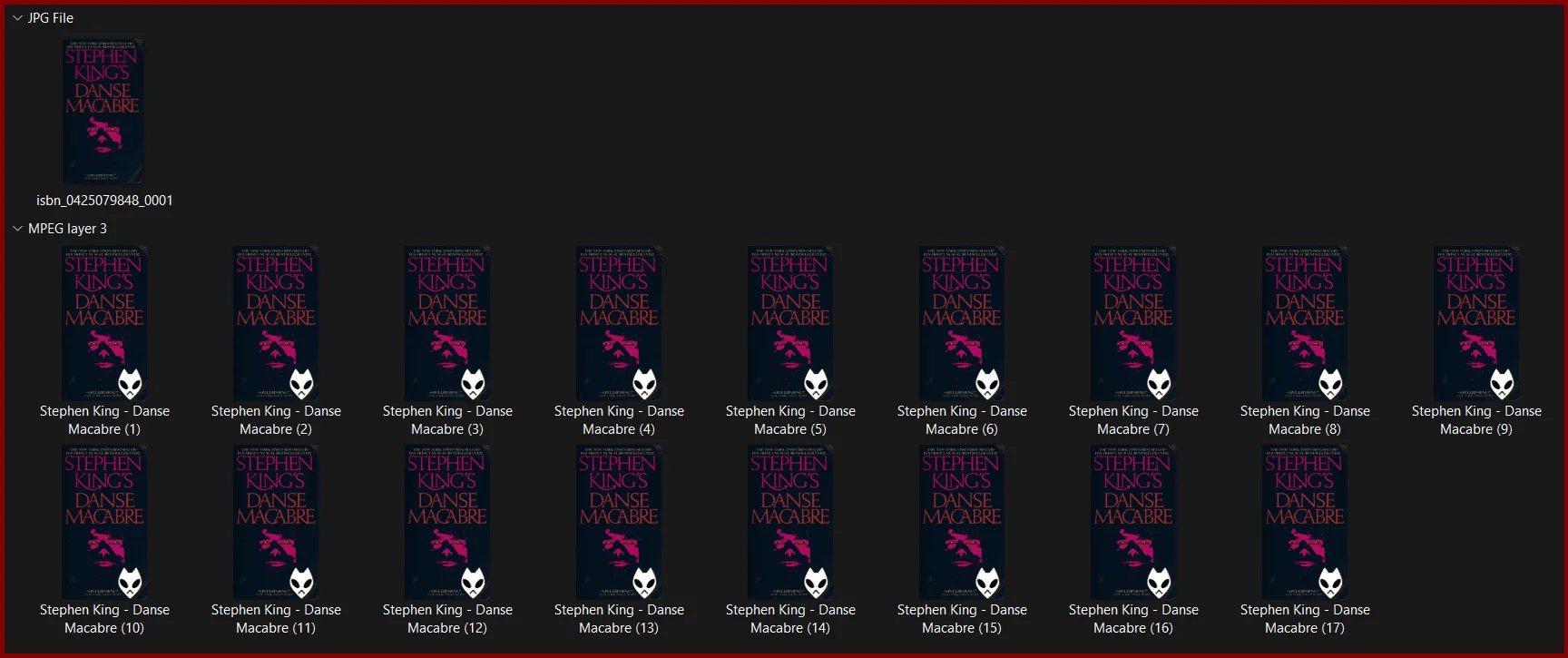Choose Danse Macabre (11) audio file icon
Screen dimensions: 1568x658
click(276, 522)
